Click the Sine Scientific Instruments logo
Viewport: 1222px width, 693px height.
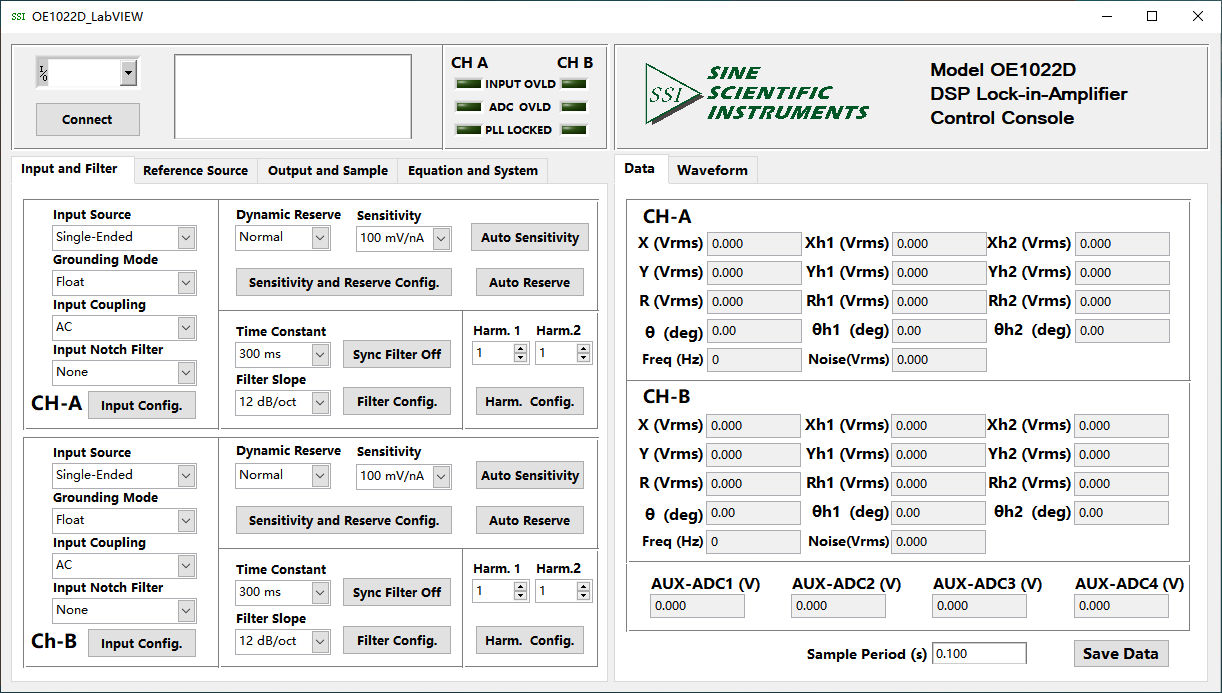[756, 93]
